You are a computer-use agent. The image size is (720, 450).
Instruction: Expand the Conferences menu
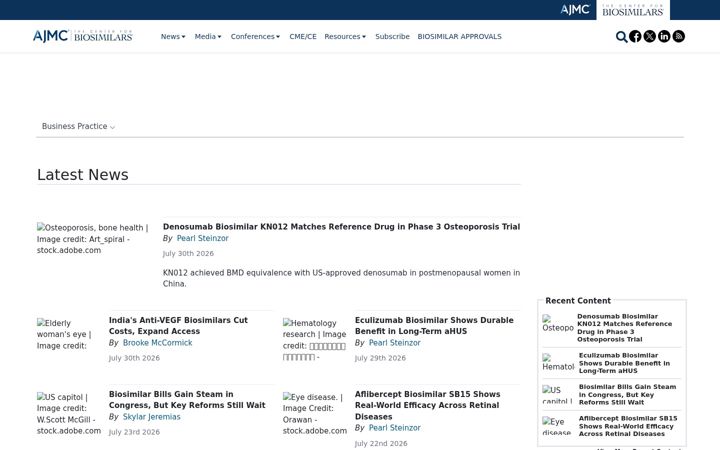point(255,37)
